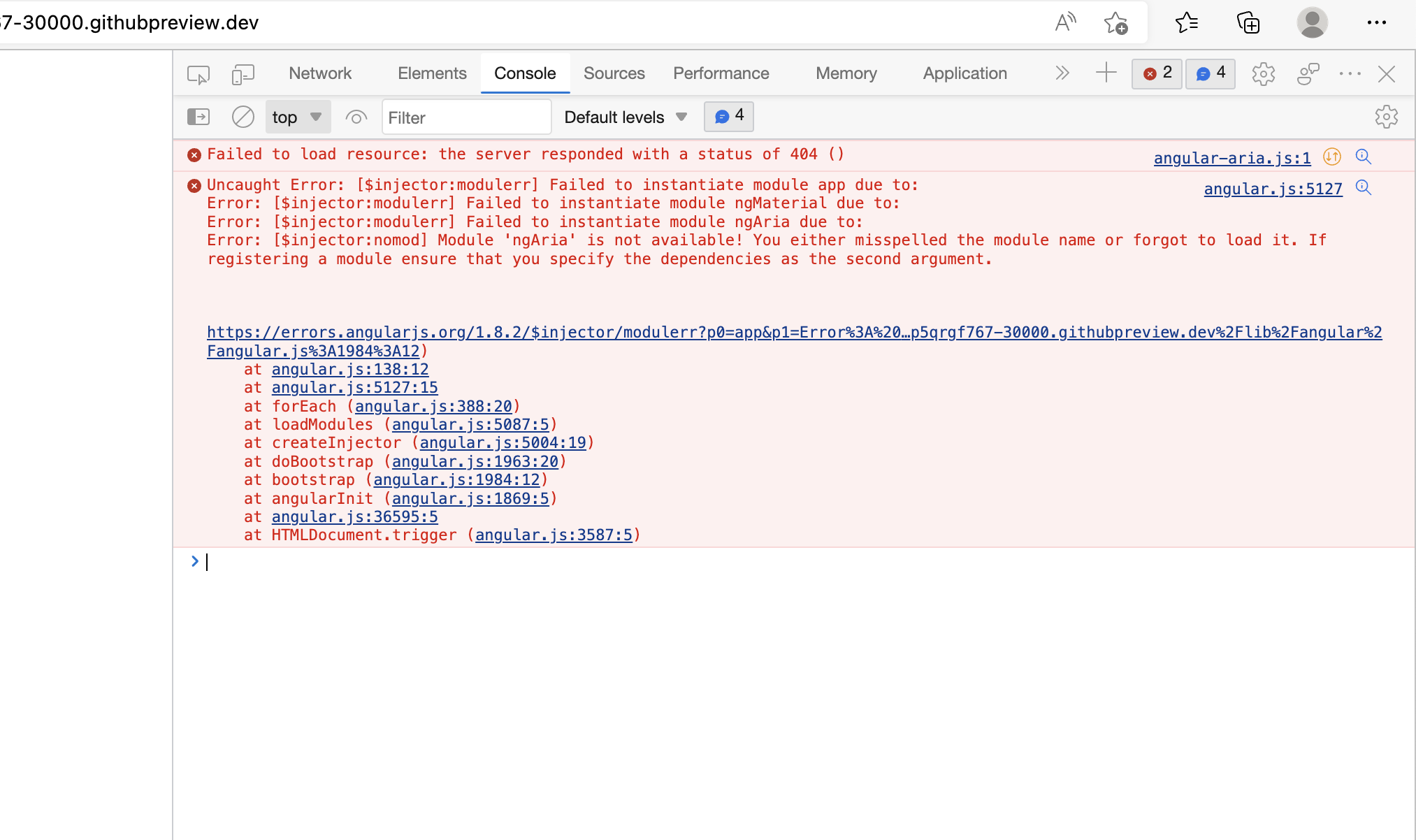This screenshot has width=1416, height=840.
Task: Open the hidden panels chevron menu
Action: click(1062, 73)
